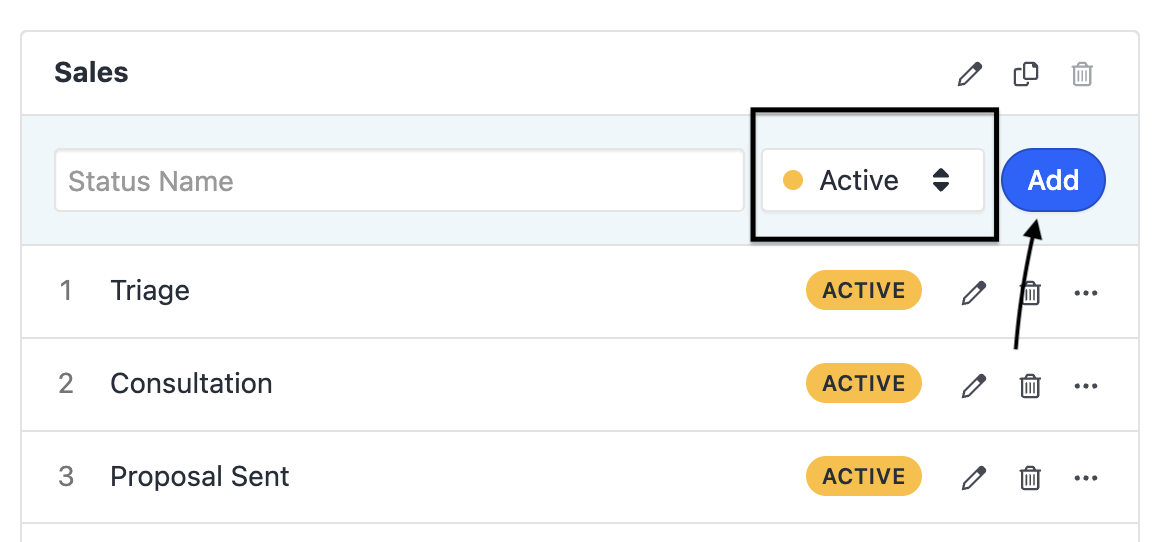Open more options for Triage
This screenshot has width=1162, height=542.
[x=1086, y=292]
